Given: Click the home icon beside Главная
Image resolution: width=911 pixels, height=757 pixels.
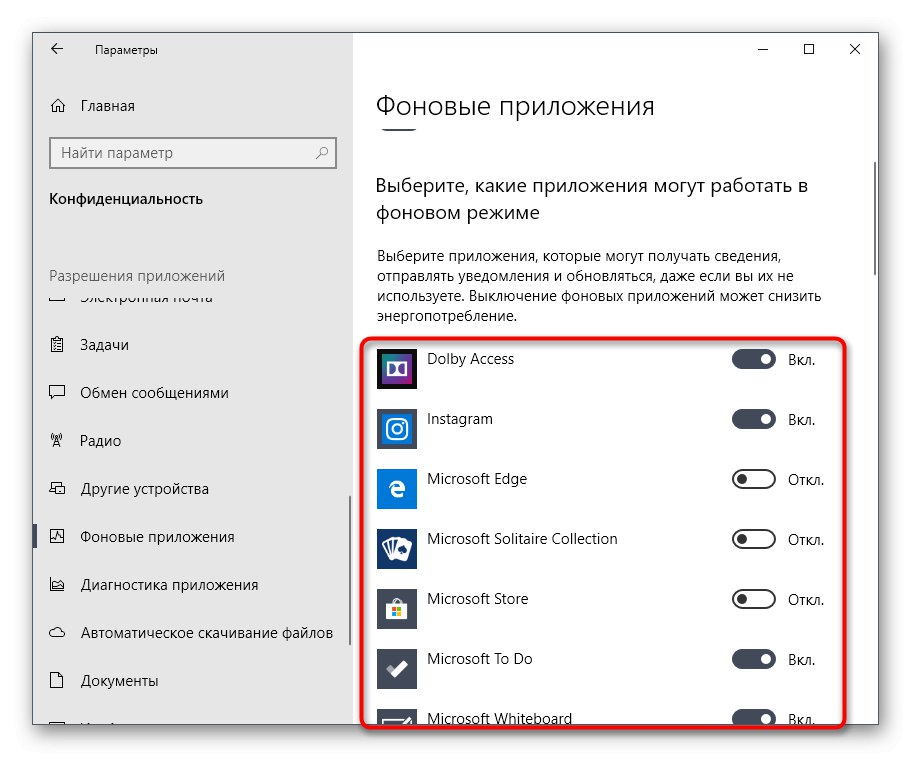Looking at the screenshot, I should coord(58,106).
